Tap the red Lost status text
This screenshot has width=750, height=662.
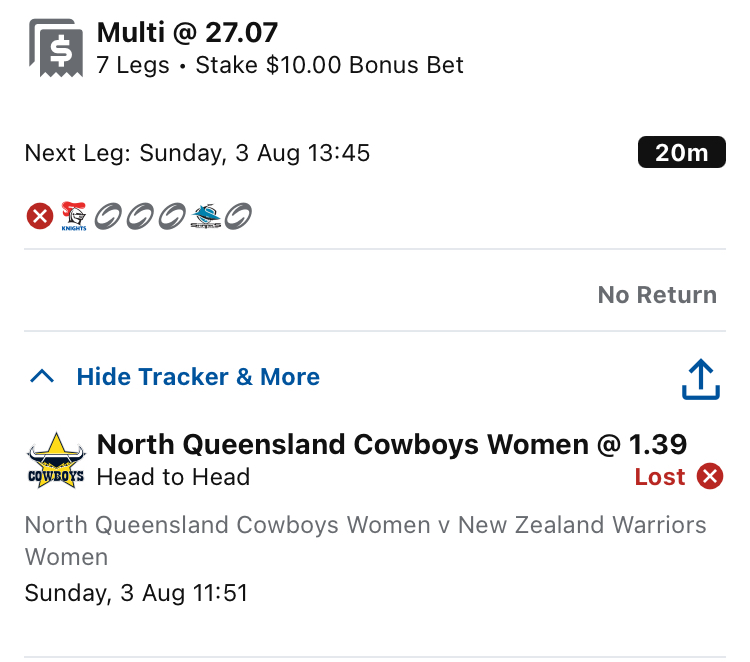coord(660,476)
